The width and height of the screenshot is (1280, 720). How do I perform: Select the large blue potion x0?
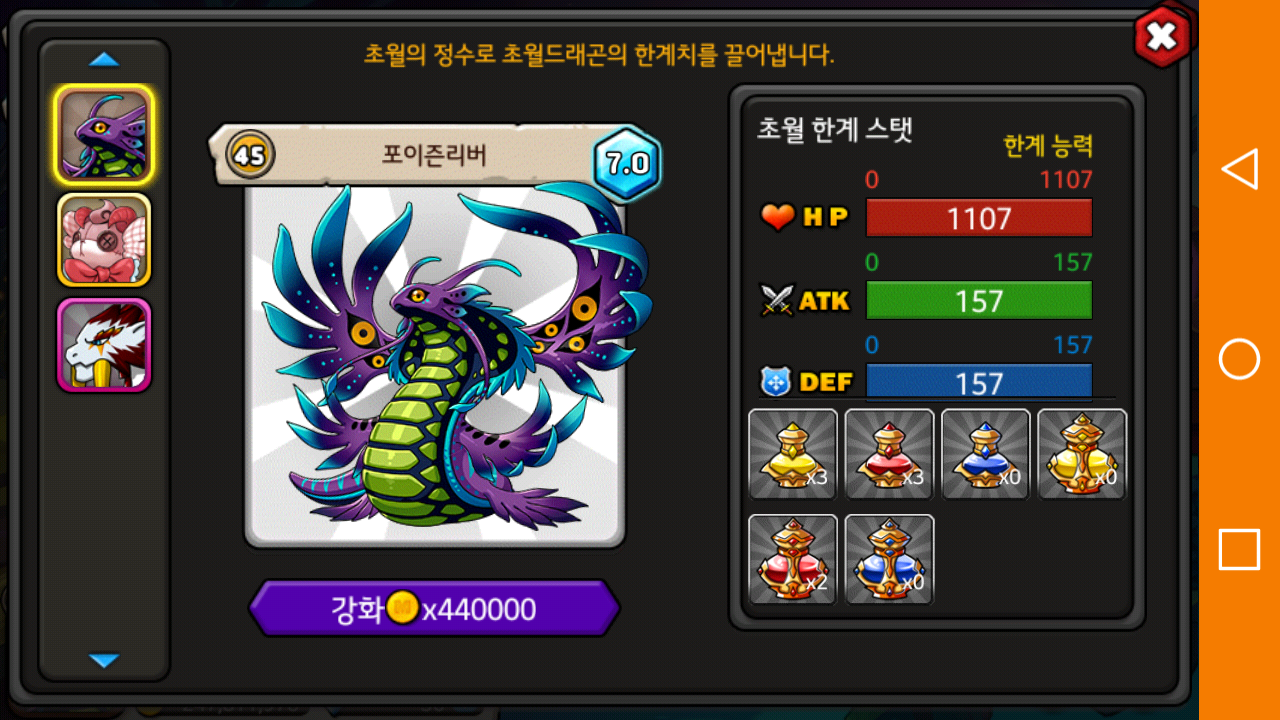point(889,559)
